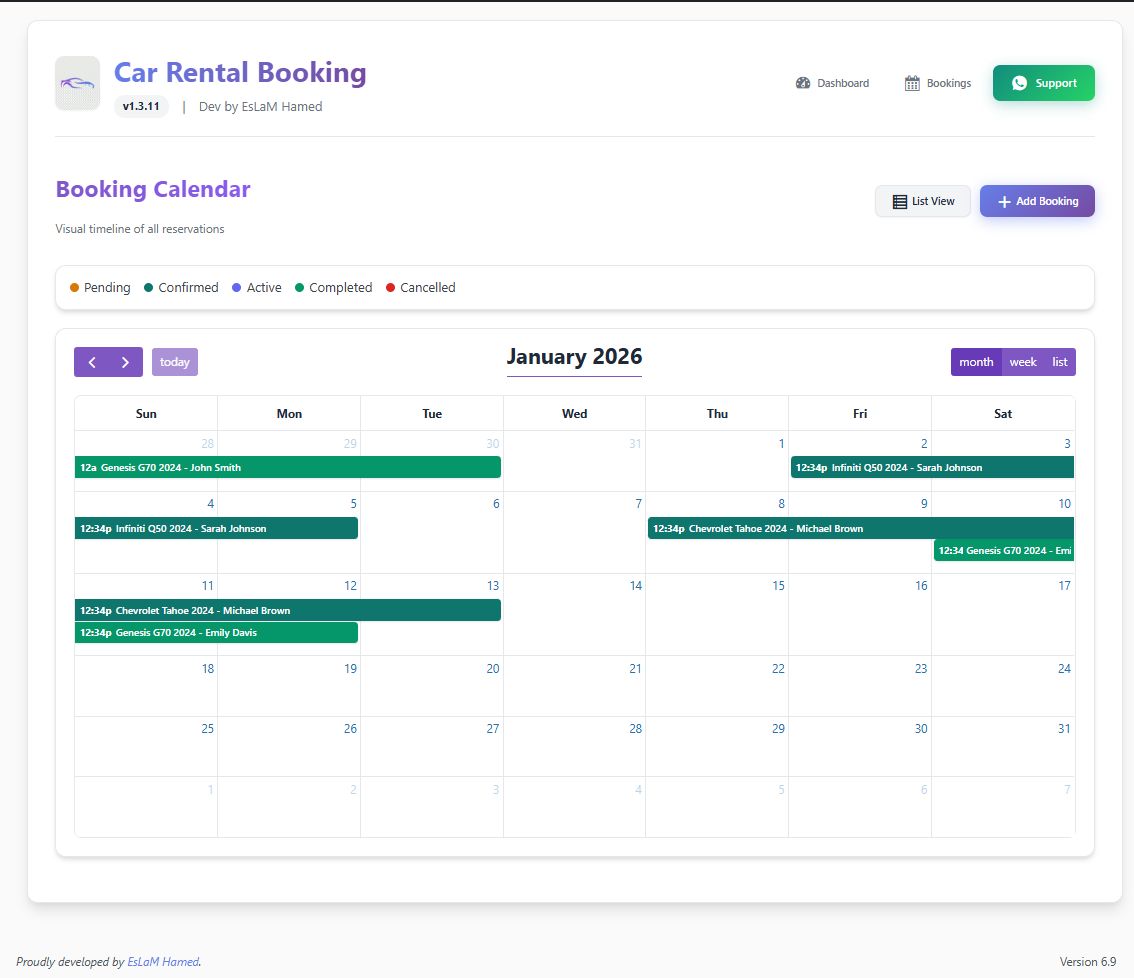Open Michael Brown Tahoe event starting January 8
The width and height of the screenshot is (1134, 978).
click(x=860, y=528)
